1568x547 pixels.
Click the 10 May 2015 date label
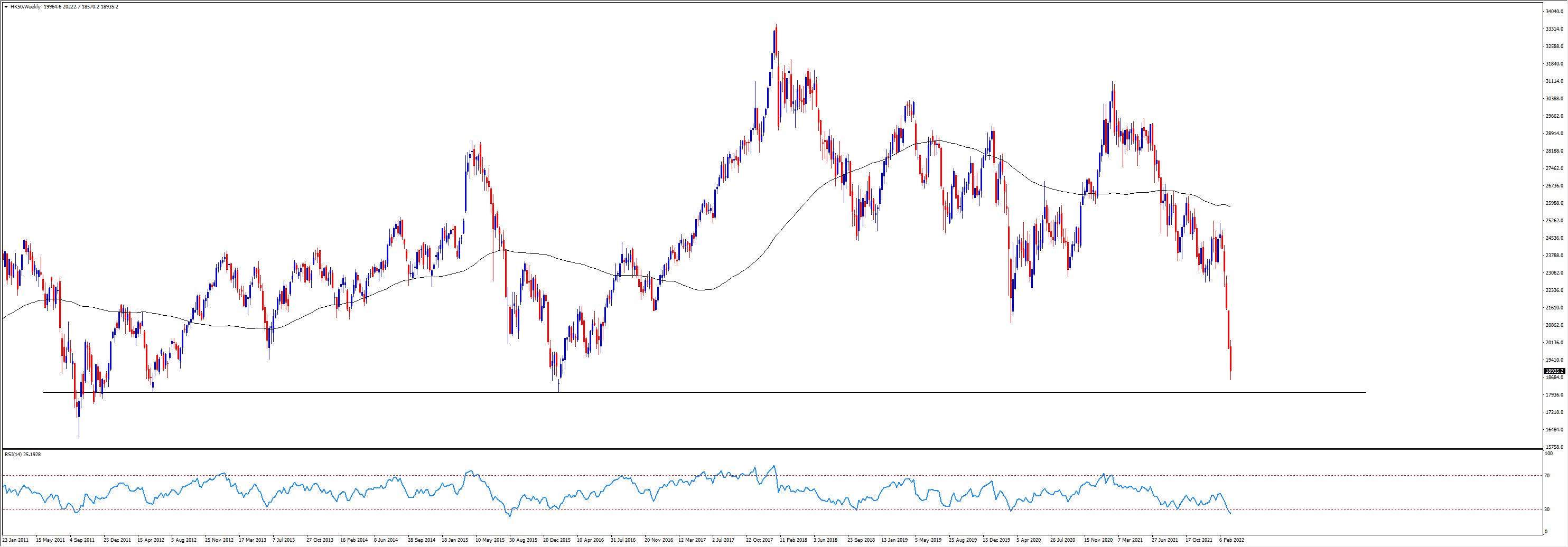coord(489,540)
